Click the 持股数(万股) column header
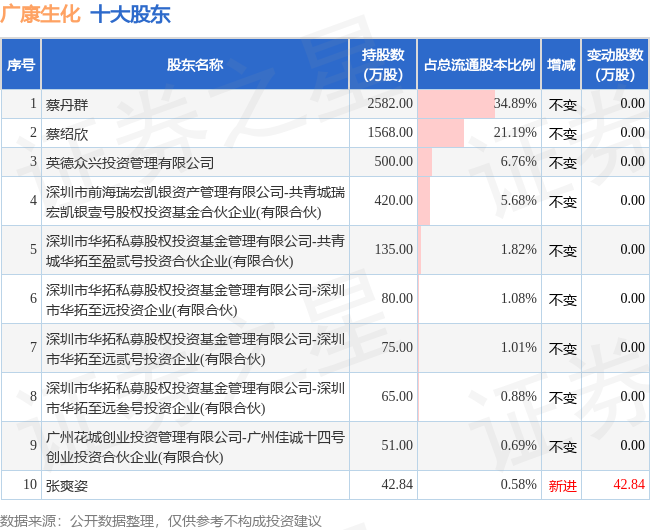 point(383,65)
